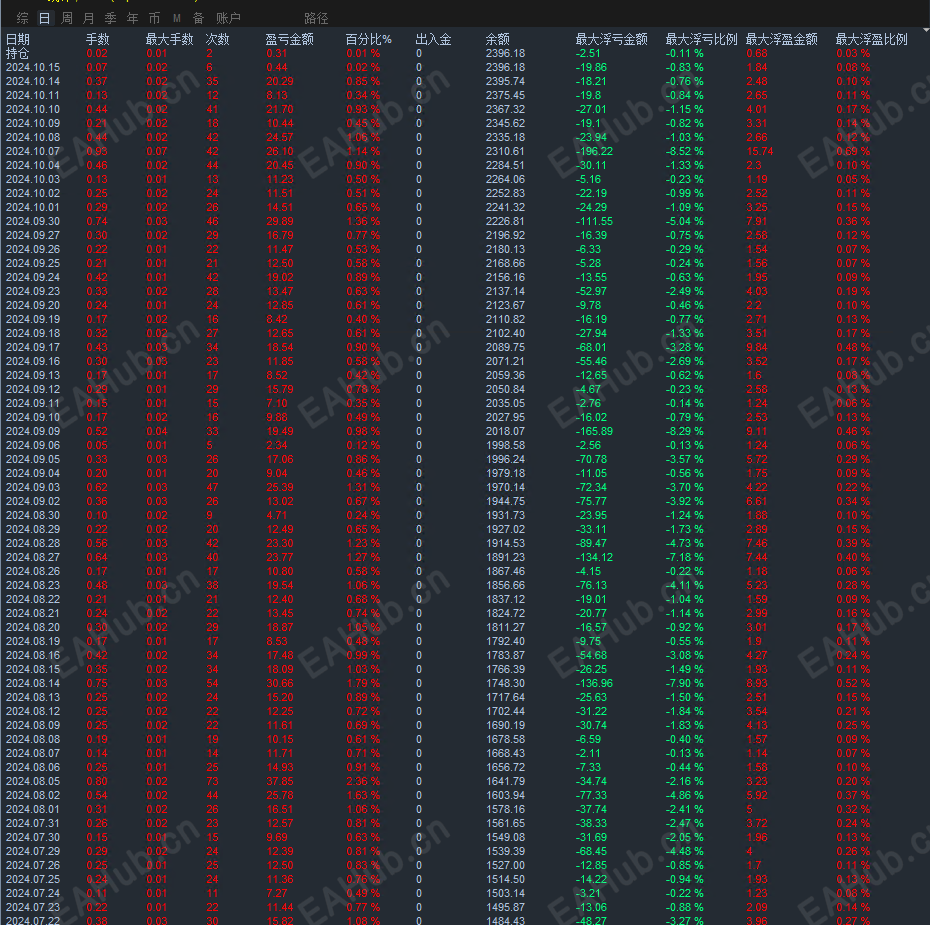The image size is (930, 925).
Task: Switch to the M tab
Action: coord(176,18)
